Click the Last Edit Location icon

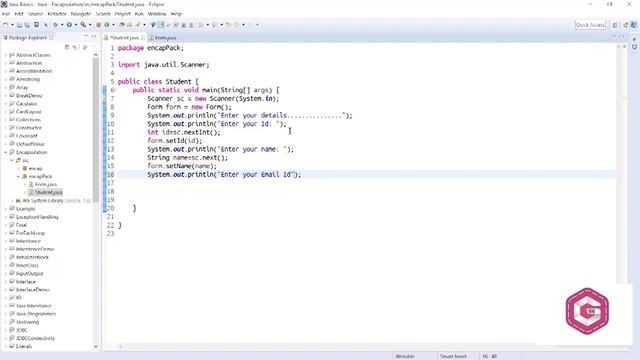point(229,25)
